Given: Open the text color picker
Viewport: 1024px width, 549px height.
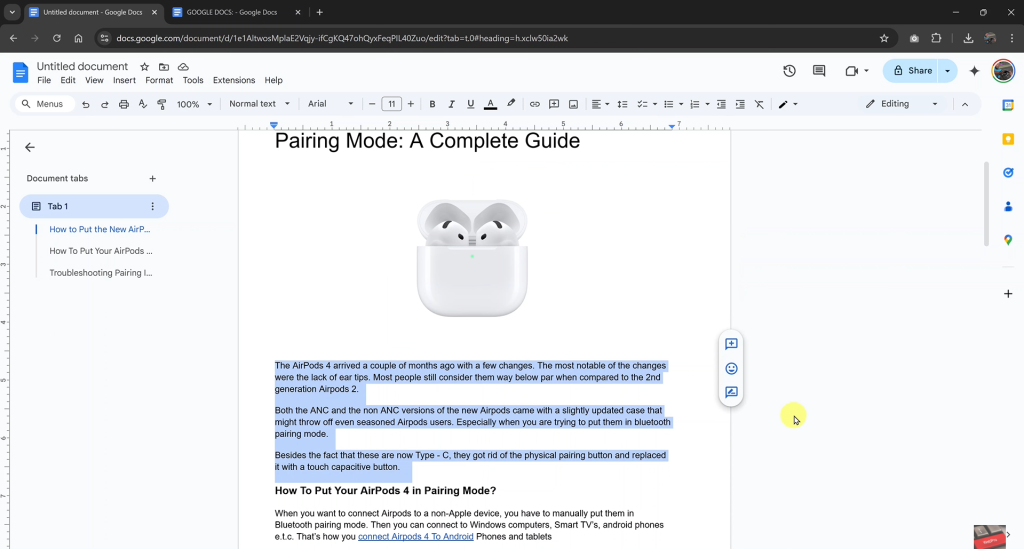Looking at the screenshot, I should [x=490, y=104].
